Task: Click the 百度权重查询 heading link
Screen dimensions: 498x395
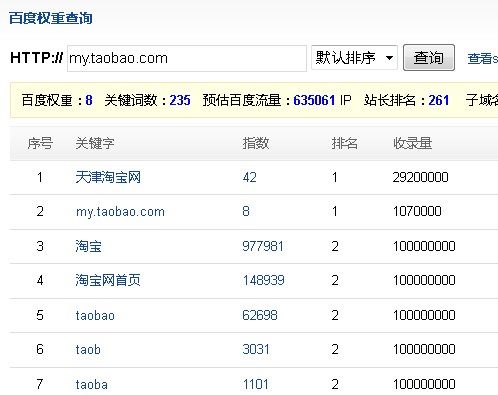Action: tap(51, 18)
